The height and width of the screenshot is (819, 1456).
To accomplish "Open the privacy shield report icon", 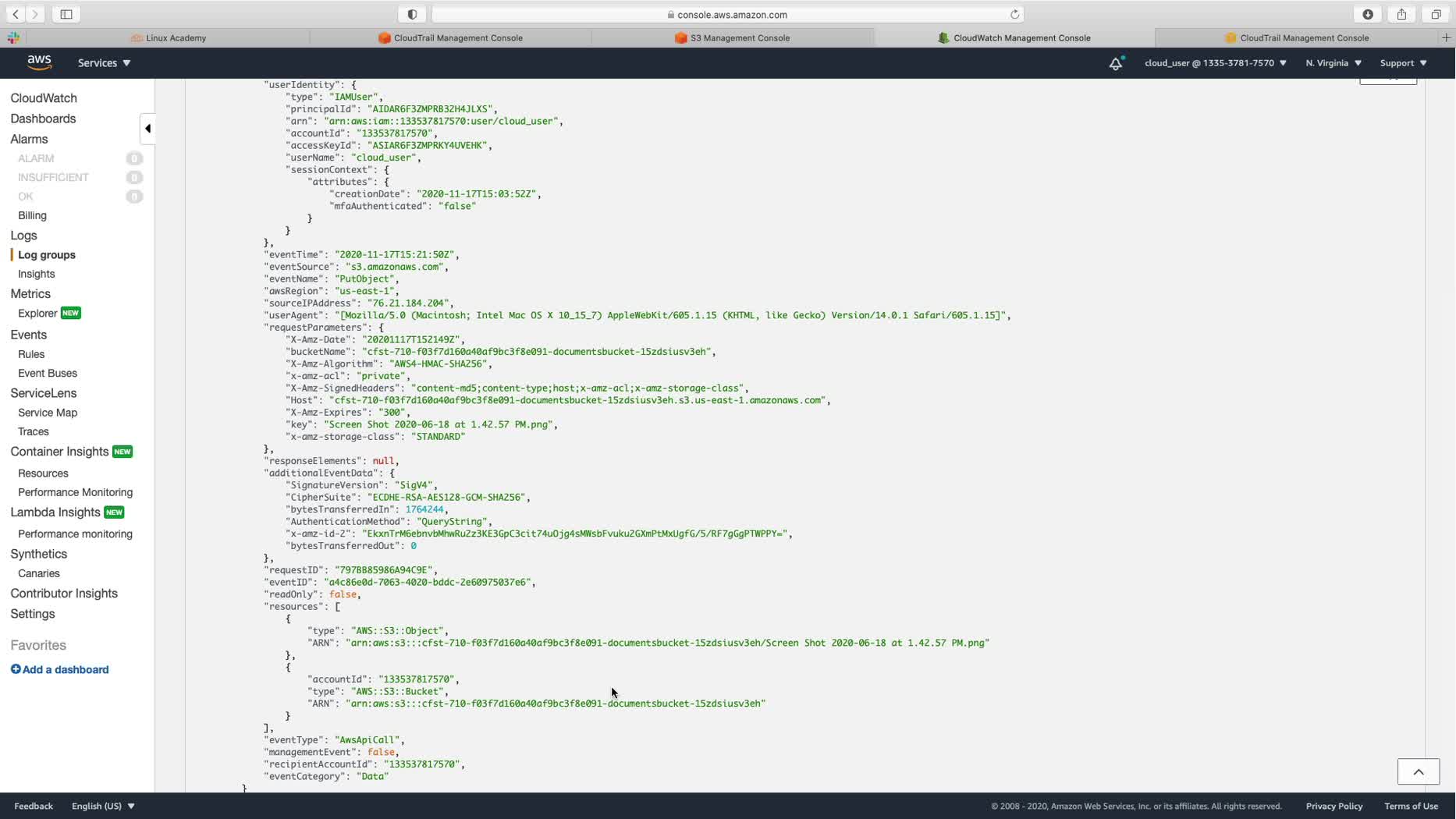I will 412,14.
